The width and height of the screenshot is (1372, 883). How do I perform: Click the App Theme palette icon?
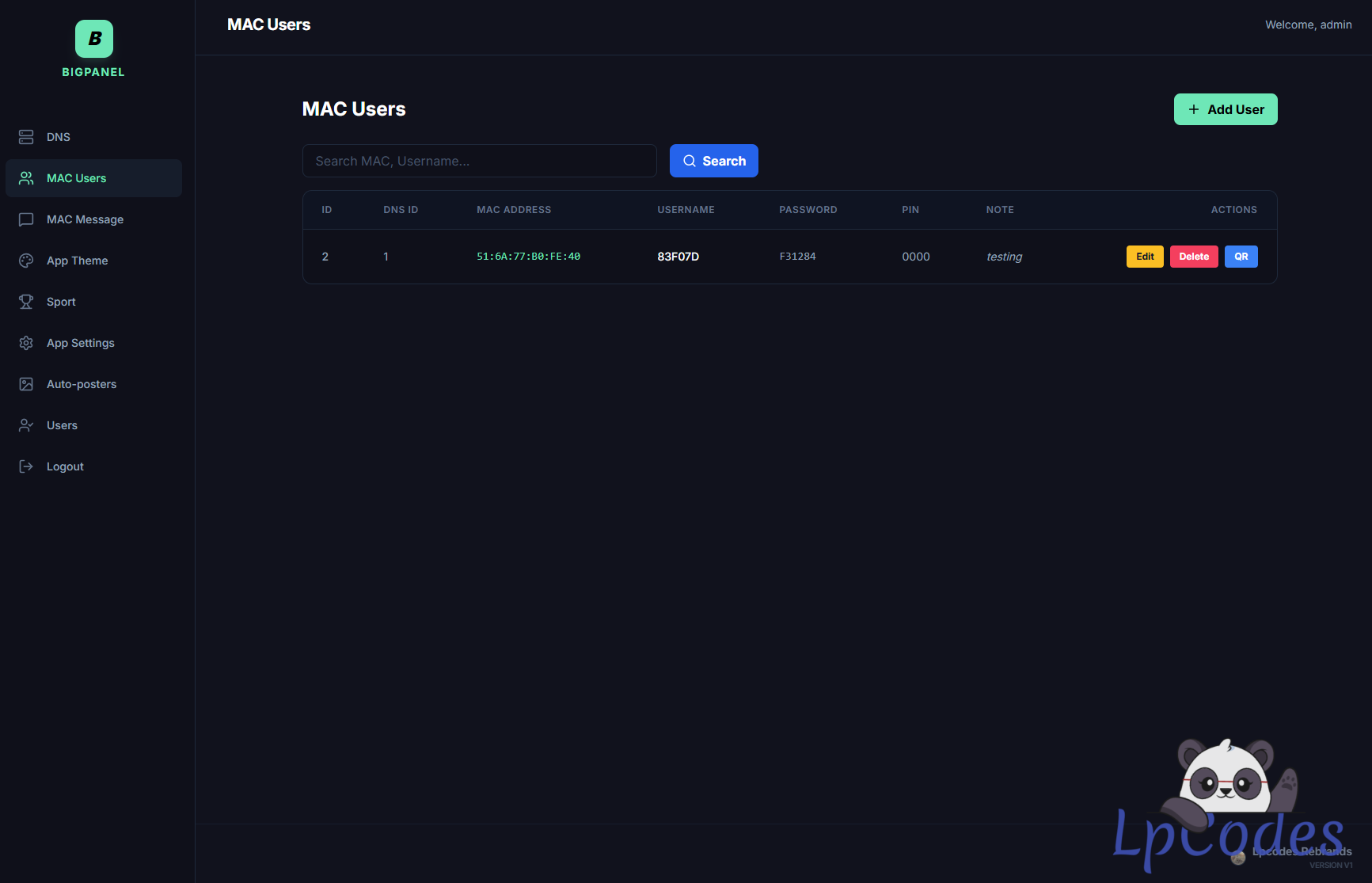[26, 261]
